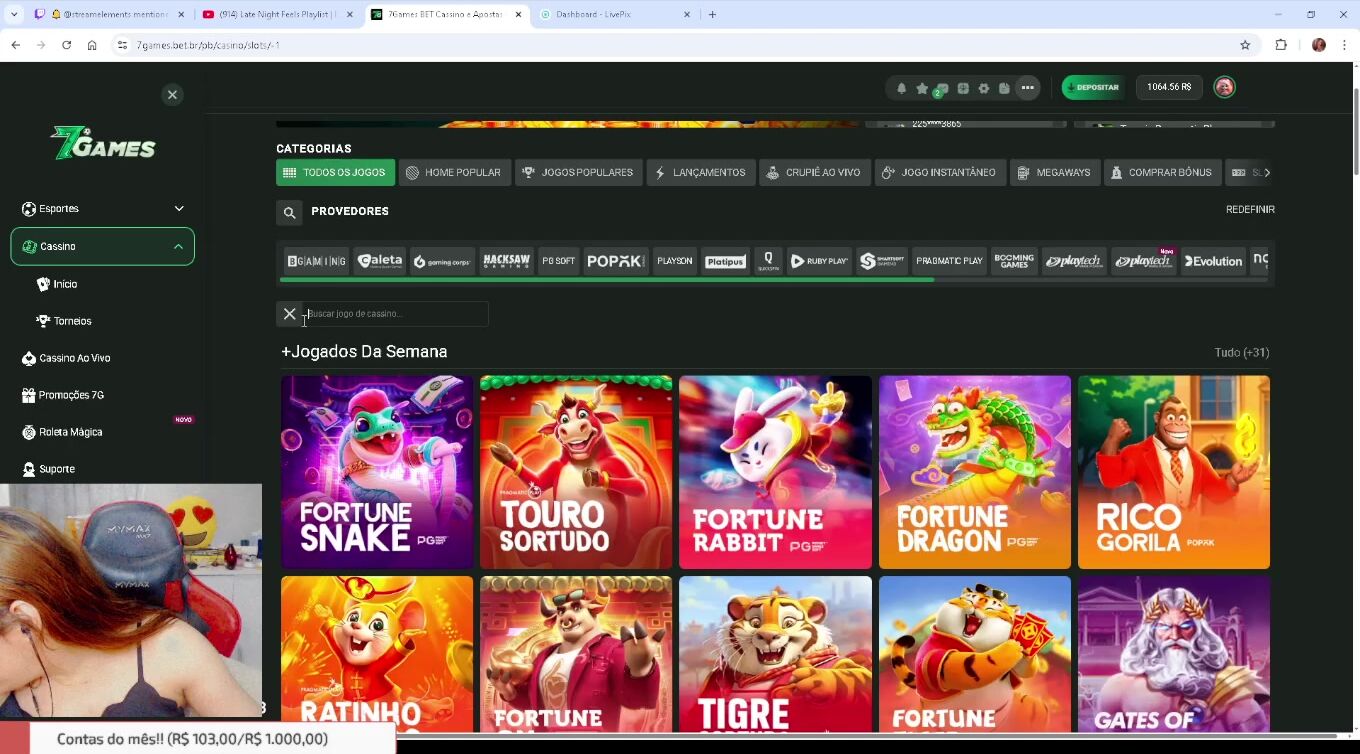Open documents icon in header toolbar

point(1004,88)
